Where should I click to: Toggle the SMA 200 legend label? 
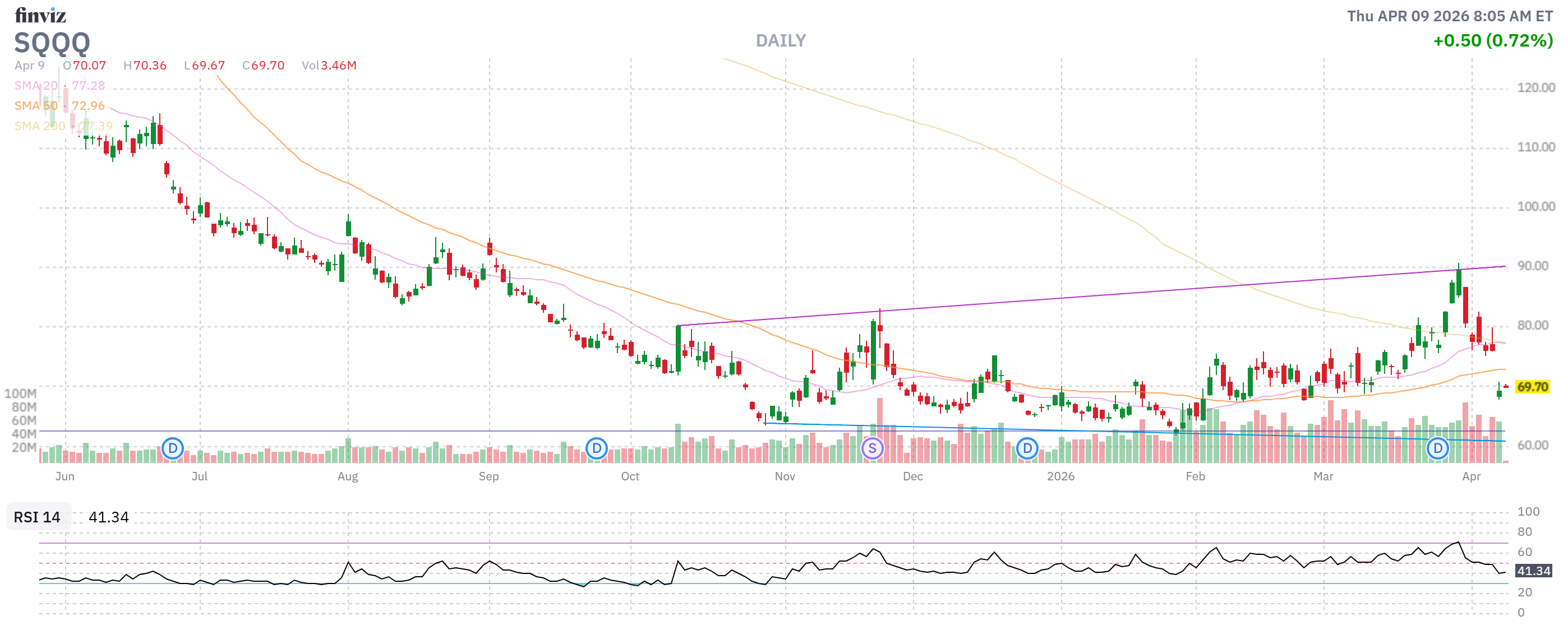point(40,126)
